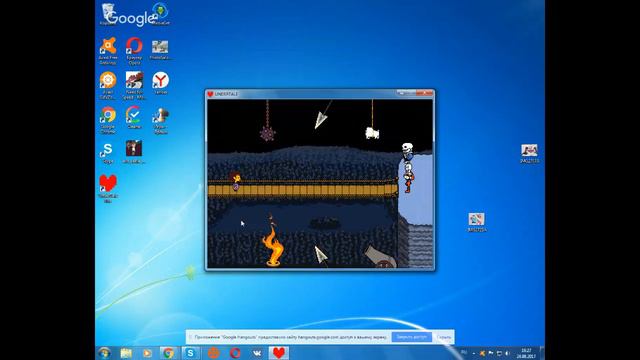Click the hanging white dog in game
Image resolution: width=640 pixels, height=360 pixels.
pos(372,133)
